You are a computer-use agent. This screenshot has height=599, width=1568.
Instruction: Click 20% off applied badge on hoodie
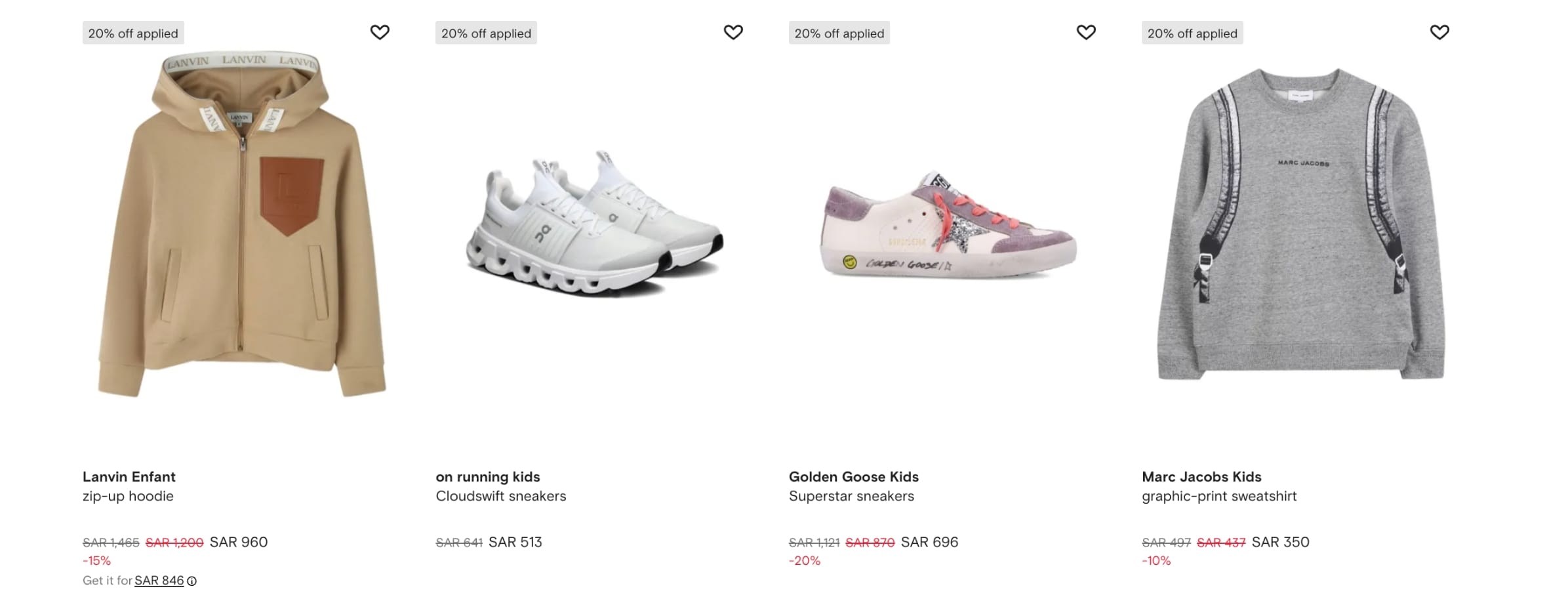[x=133, y=33]
